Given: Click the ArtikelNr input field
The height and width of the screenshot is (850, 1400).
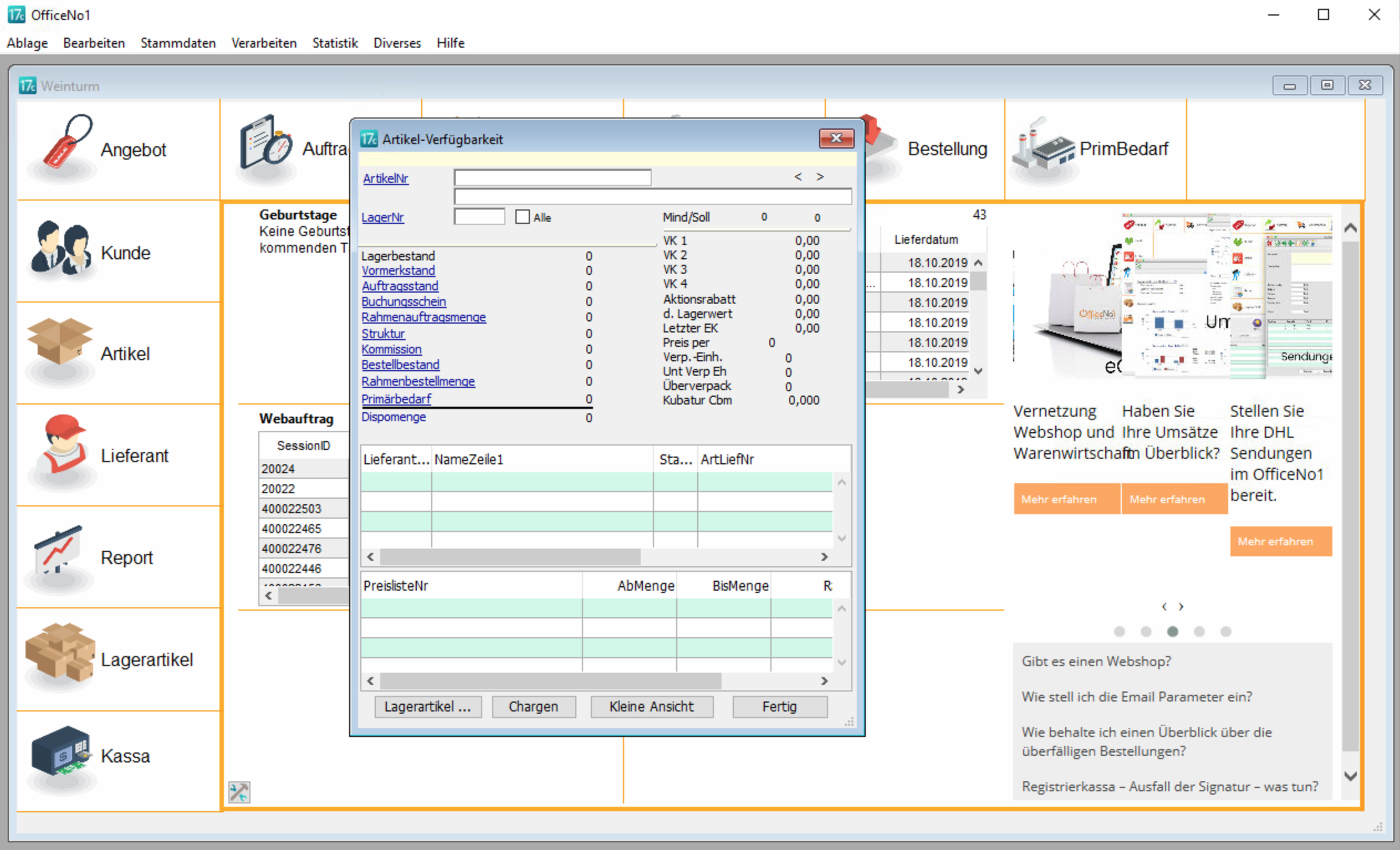Looking at the screenshot, I should coord(552,178).
